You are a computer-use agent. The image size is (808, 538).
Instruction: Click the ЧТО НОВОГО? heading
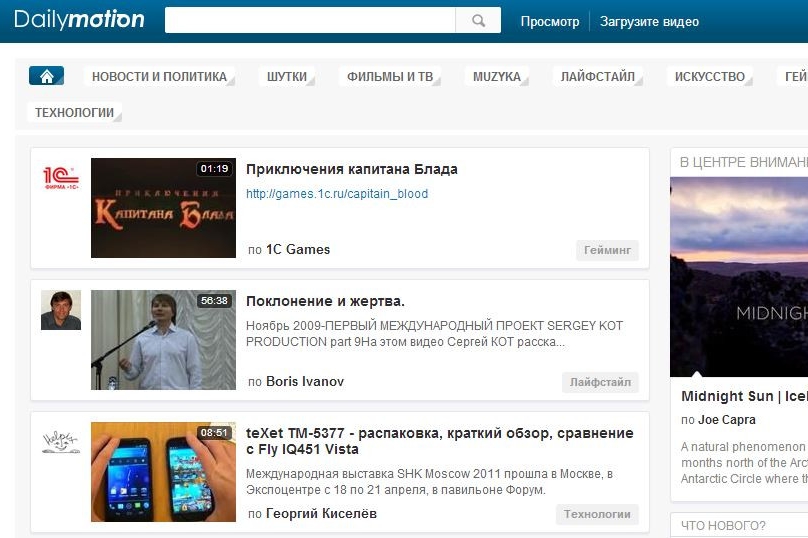tap(723, 526)
